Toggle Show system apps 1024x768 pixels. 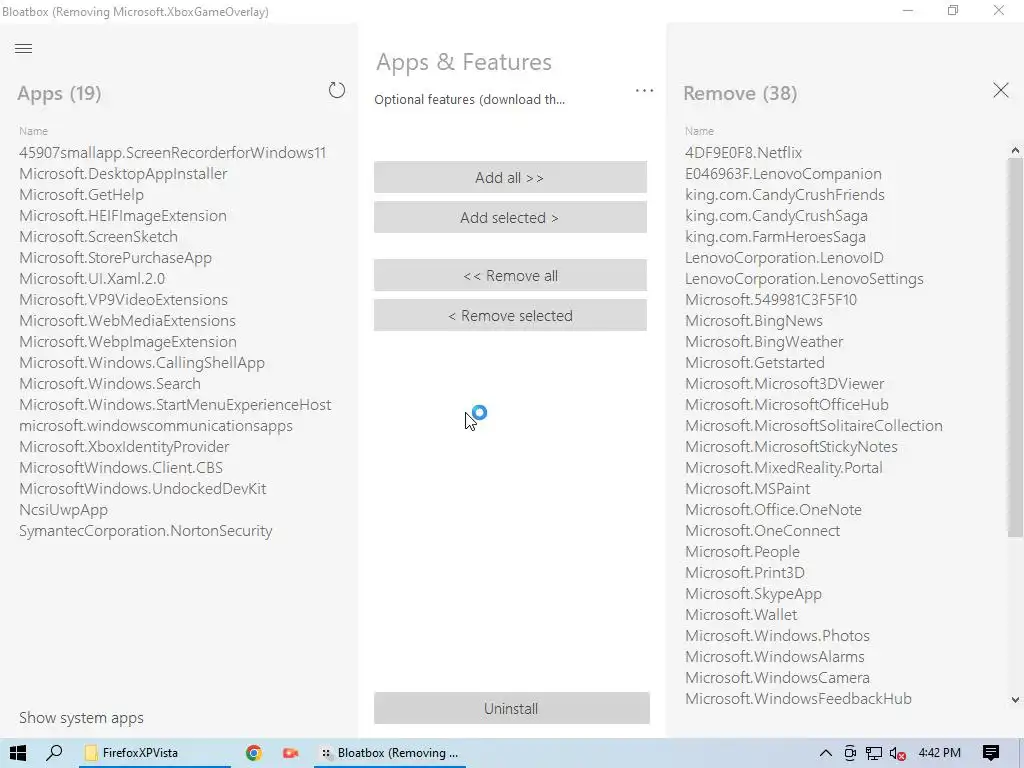click(81, 718)
